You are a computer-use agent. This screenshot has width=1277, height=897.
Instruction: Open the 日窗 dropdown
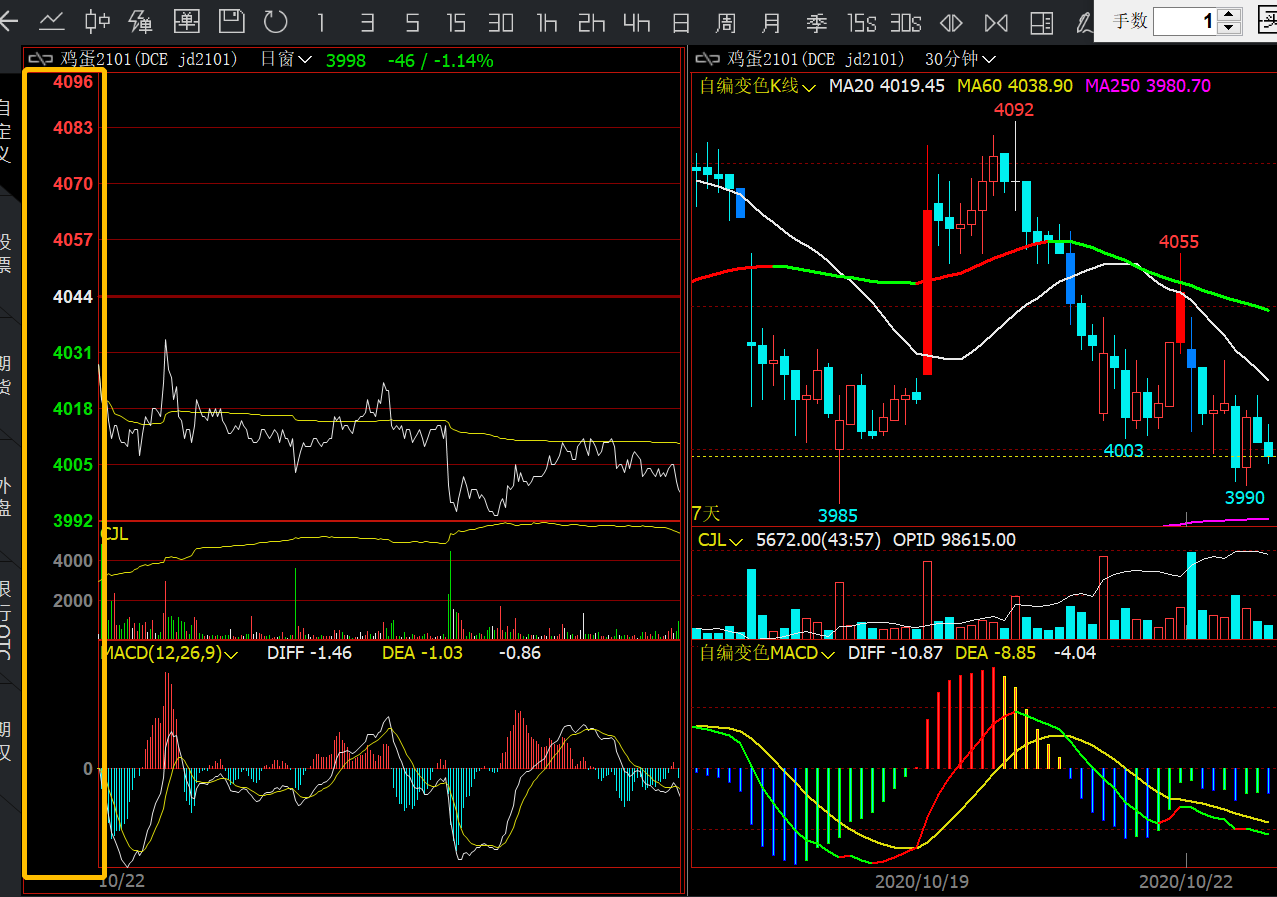click(x=285, y=60)
